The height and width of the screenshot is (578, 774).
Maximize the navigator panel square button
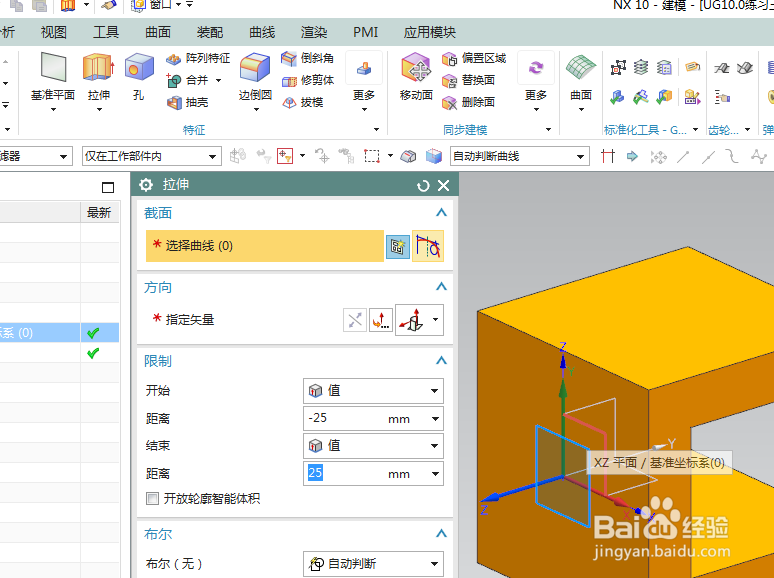click(x=108, y=188)
